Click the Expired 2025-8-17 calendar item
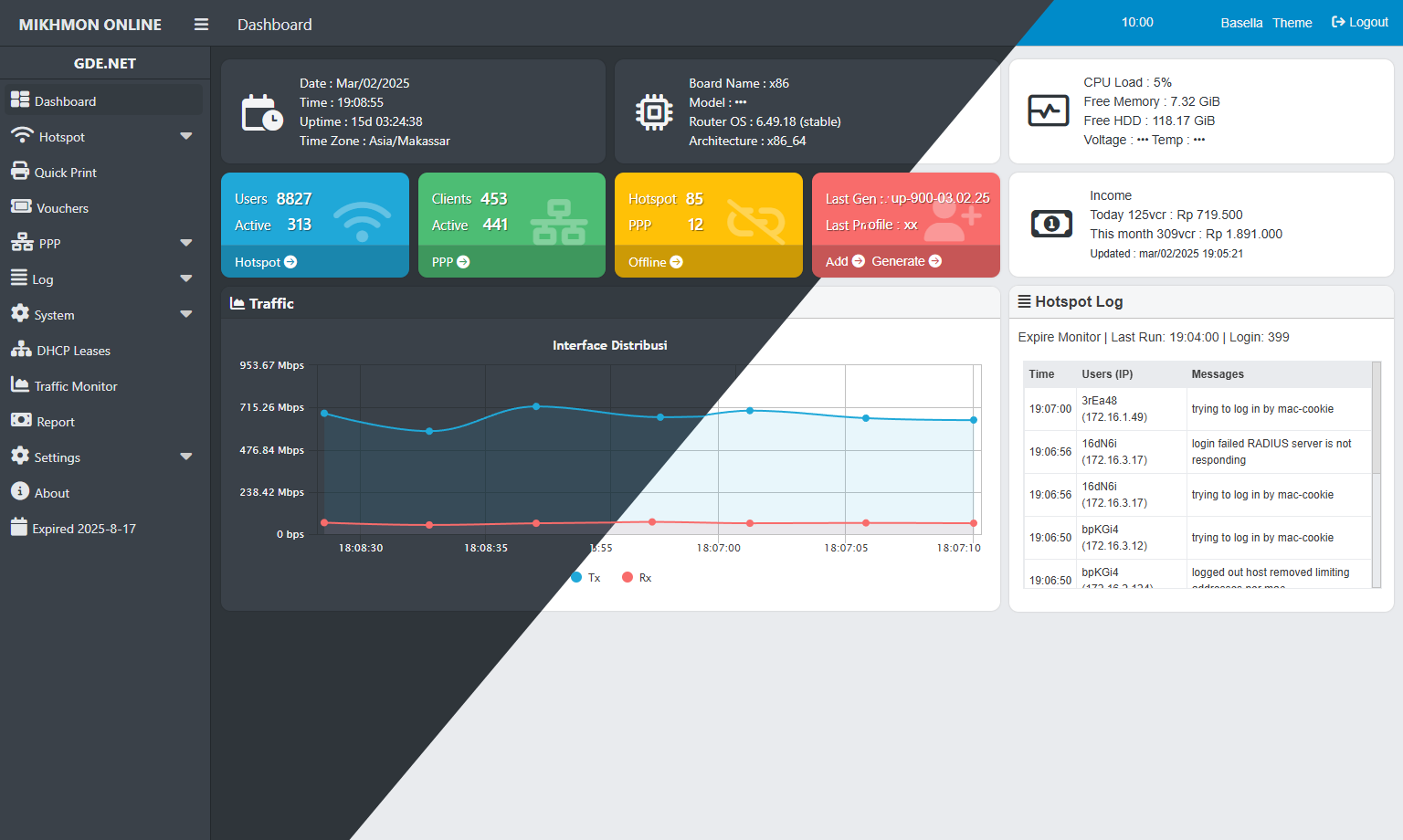 pos(83,529)
